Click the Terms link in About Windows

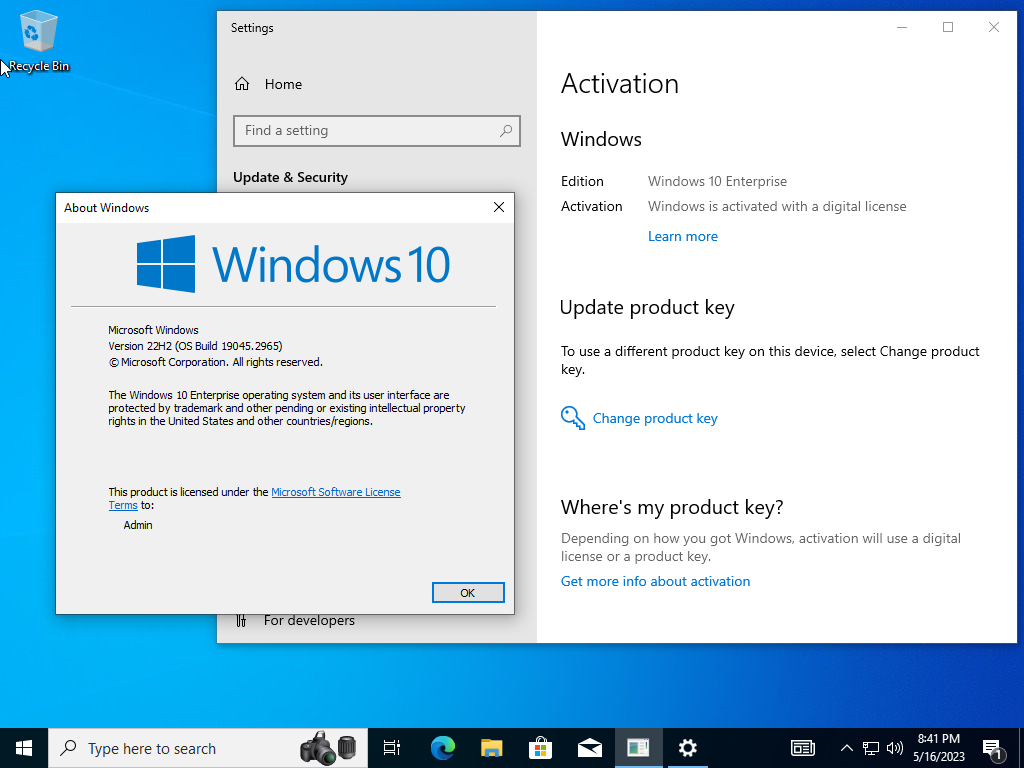pos(123,505)
